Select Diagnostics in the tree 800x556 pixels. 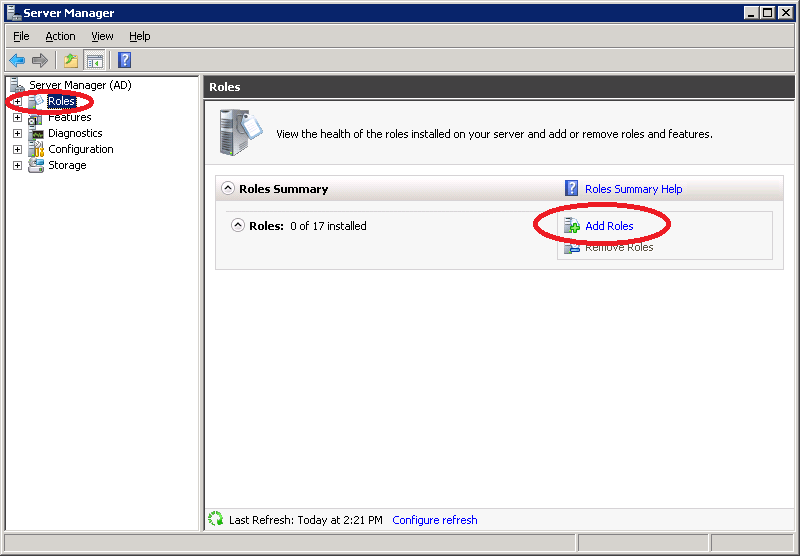tap(75, 133)
